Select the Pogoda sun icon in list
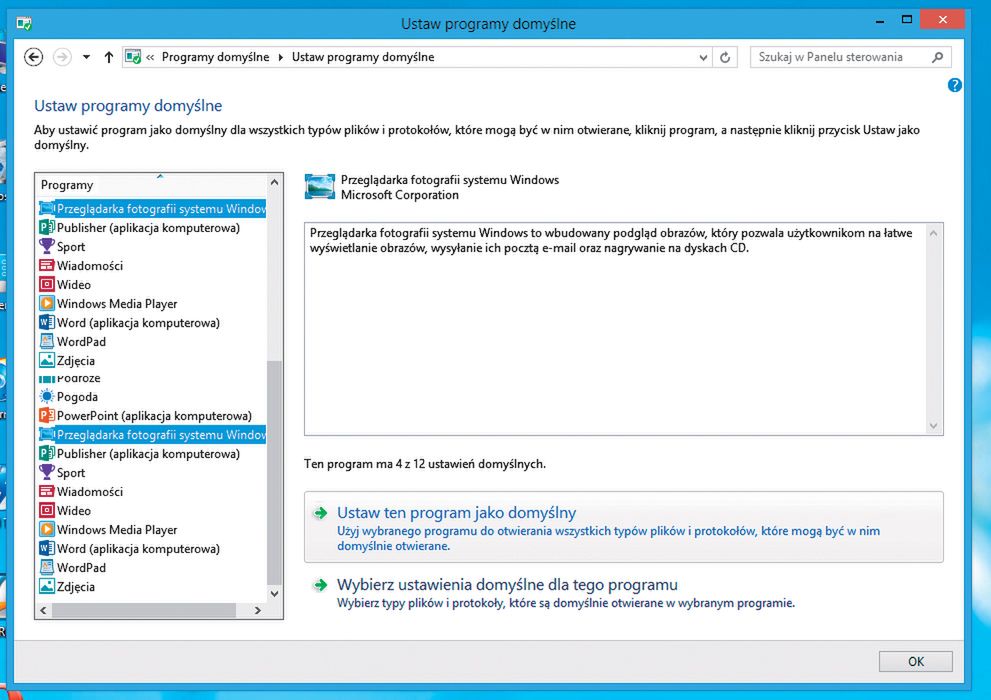The width and height of the screenshot is (991, 700). (x=47, y=397)
